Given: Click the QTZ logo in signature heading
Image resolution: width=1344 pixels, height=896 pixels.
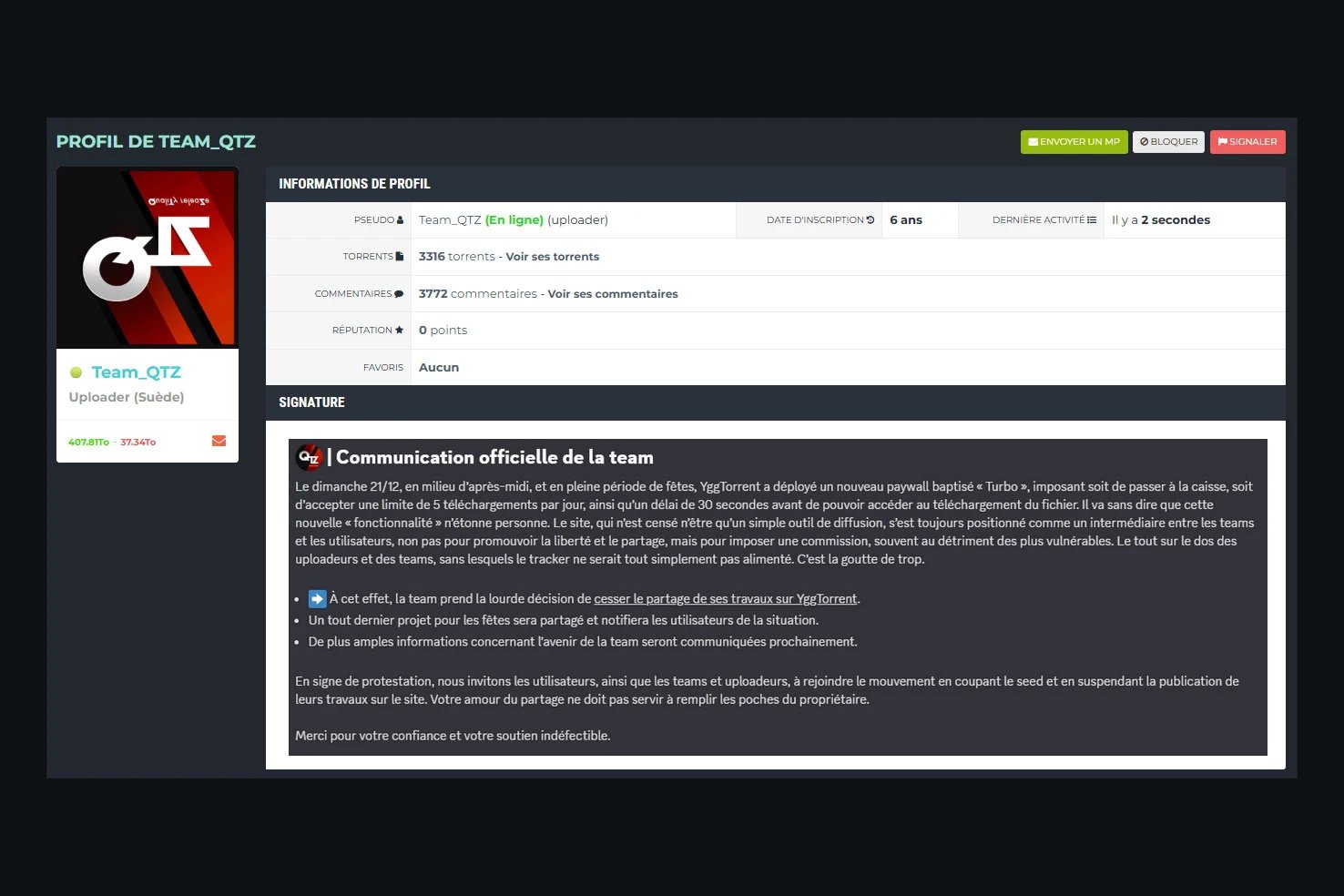Looking at the screenshot, I should click(x=310, y=457).
